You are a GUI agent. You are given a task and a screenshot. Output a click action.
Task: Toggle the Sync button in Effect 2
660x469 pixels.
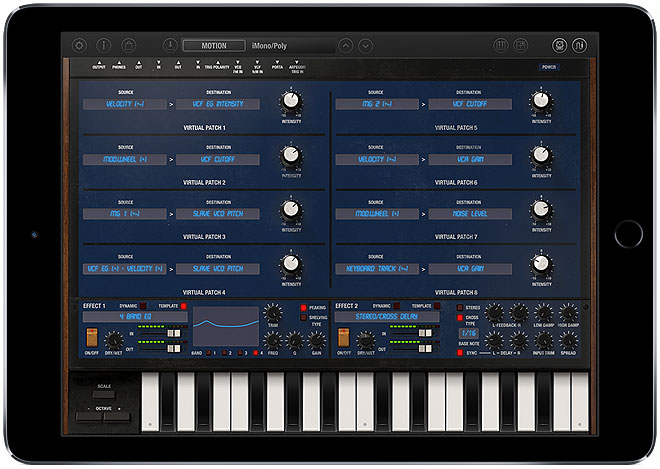pyautogui.click(x=460, y=352)
